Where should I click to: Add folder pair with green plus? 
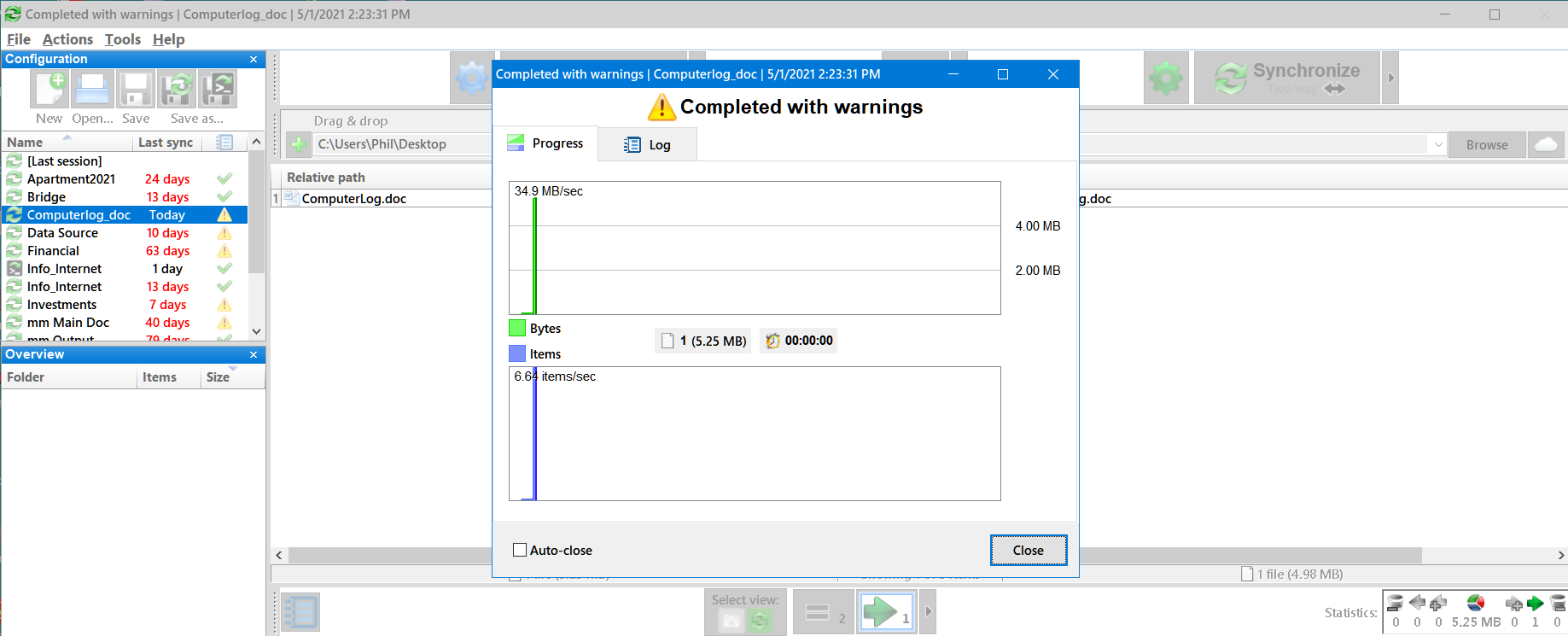299,144
